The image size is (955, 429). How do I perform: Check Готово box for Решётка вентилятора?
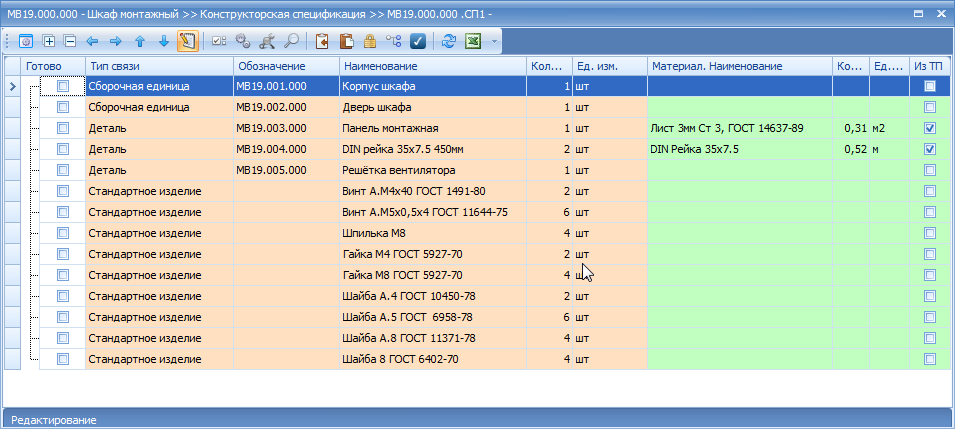63,170
